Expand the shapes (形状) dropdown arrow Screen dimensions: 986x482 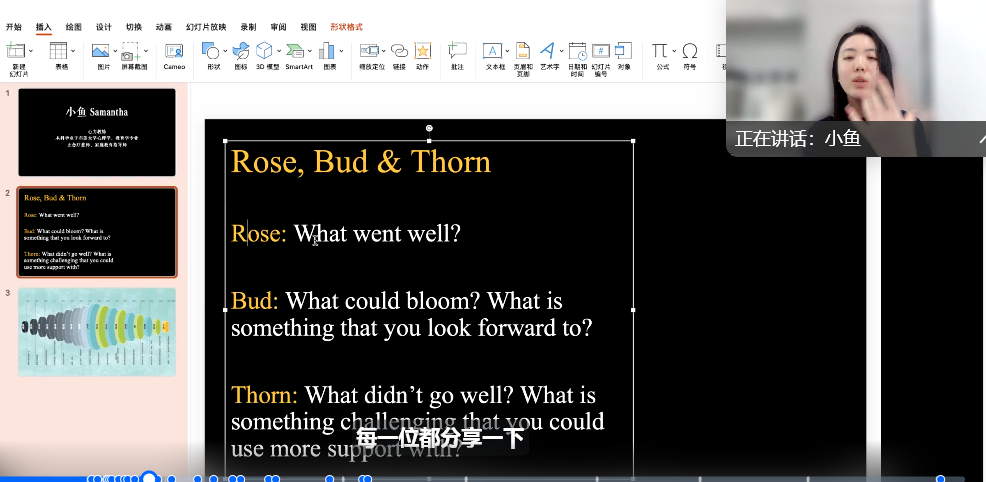224,51
